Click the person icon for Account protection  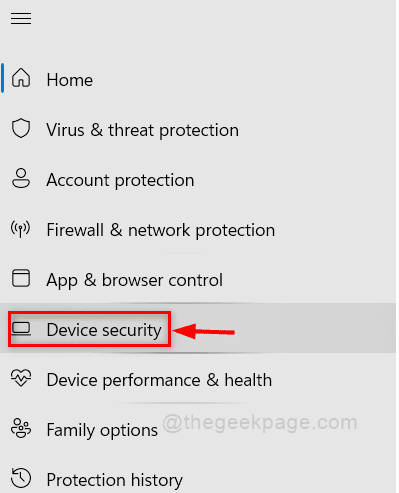(x=21, y=178)
